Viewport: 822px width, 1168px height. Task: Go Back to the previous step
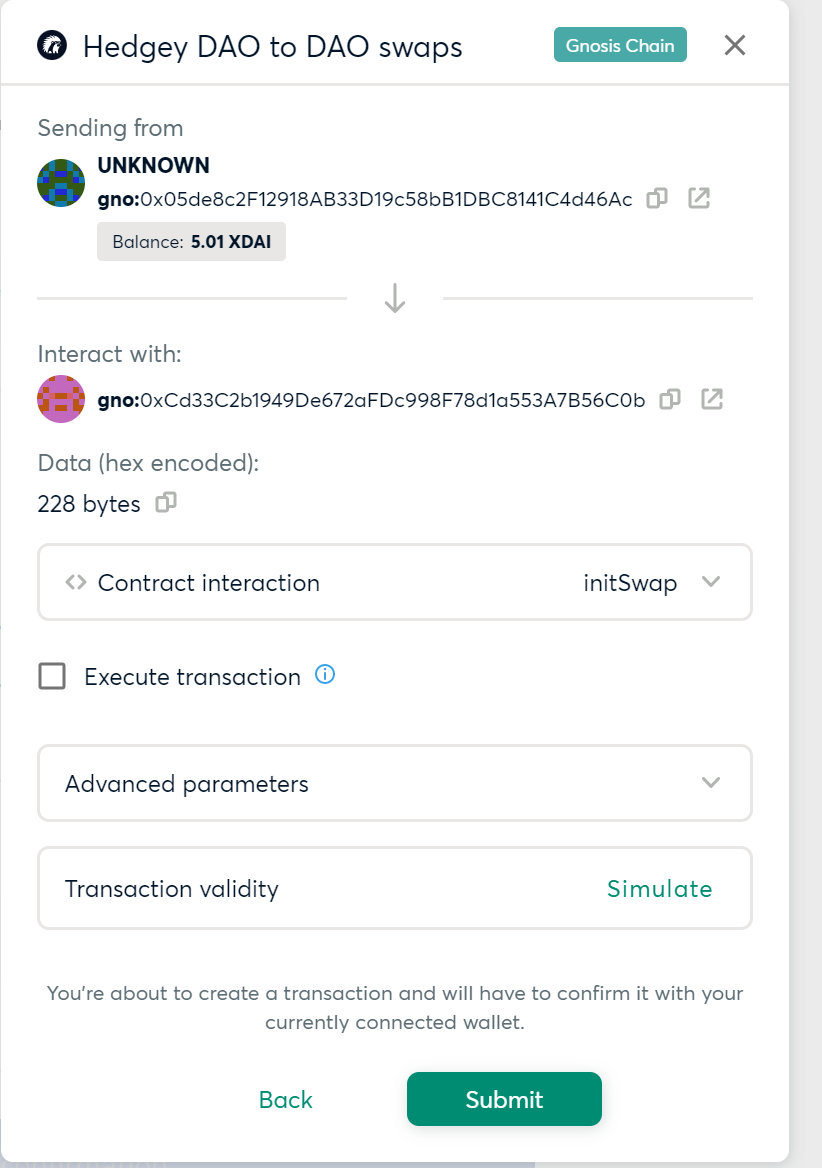(286, 1099)
